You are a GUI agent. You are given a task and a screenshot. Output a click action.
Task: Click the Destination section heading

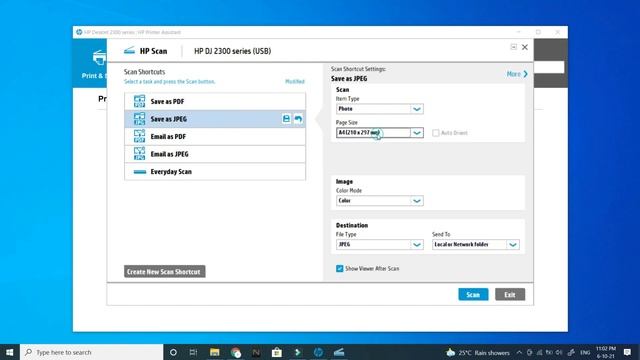352,225
